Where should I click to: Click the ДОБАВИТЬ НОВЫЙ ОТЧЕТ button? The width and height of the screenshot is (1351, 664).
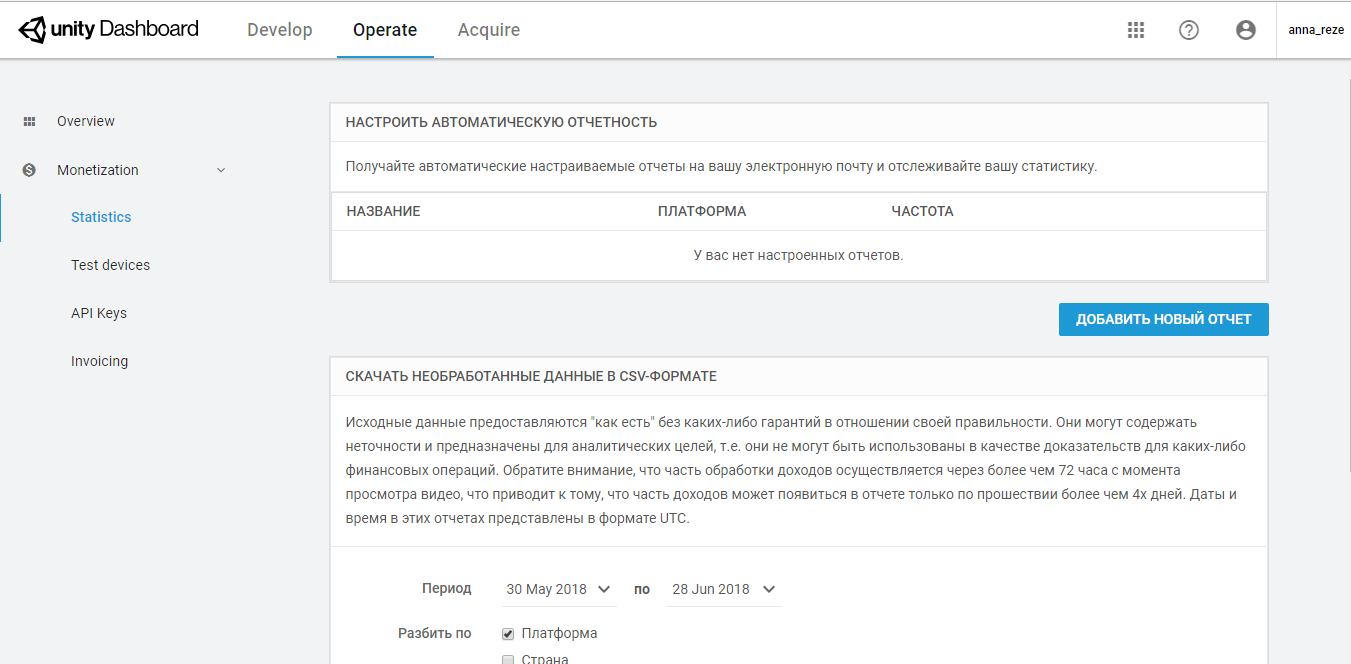point(1163,319)
